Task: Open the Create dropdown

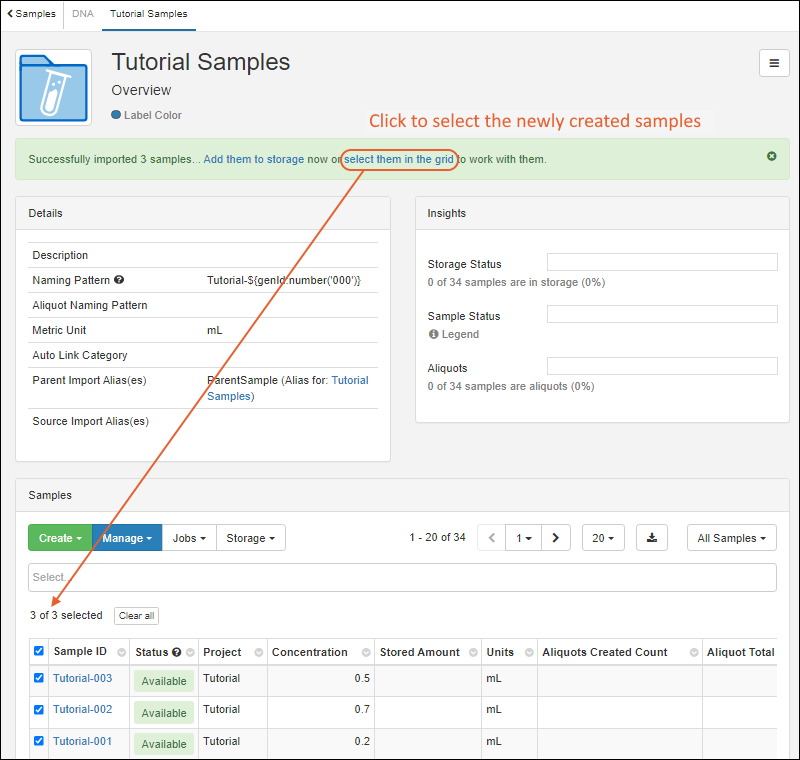Action: (x=60, y=538)
